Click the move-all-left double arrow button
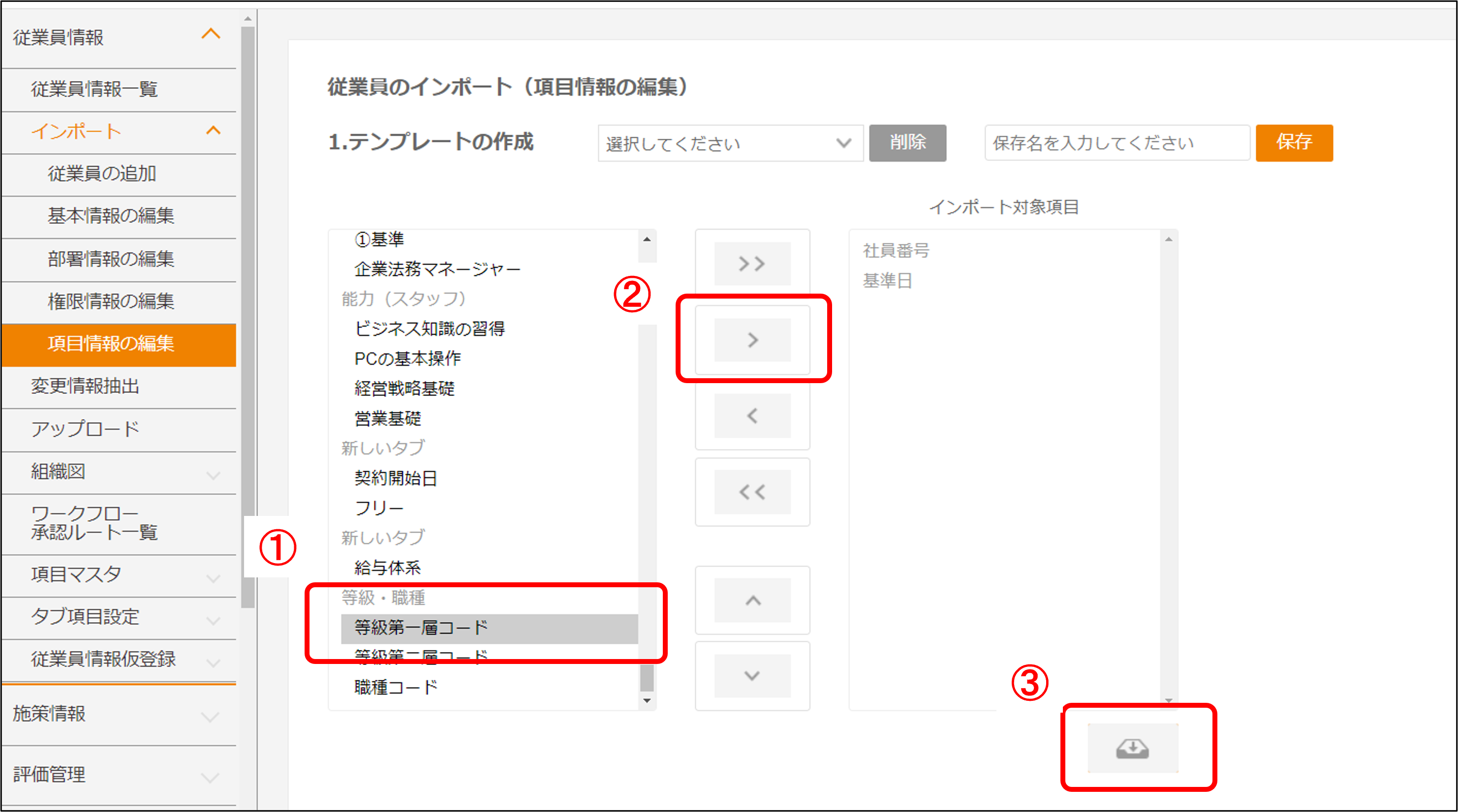Viewport: 1458px width, 812px height. tap(752, 492)
